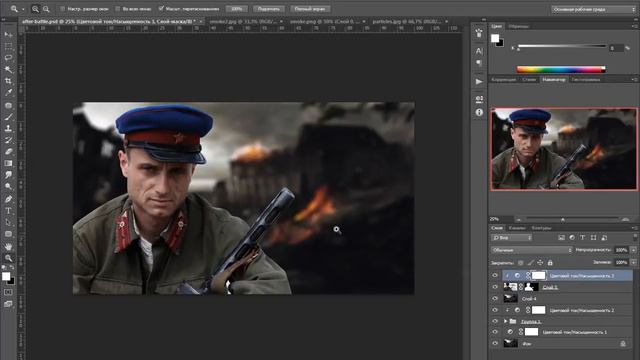
Task: Select the Move tool
Action: point(8,35)
